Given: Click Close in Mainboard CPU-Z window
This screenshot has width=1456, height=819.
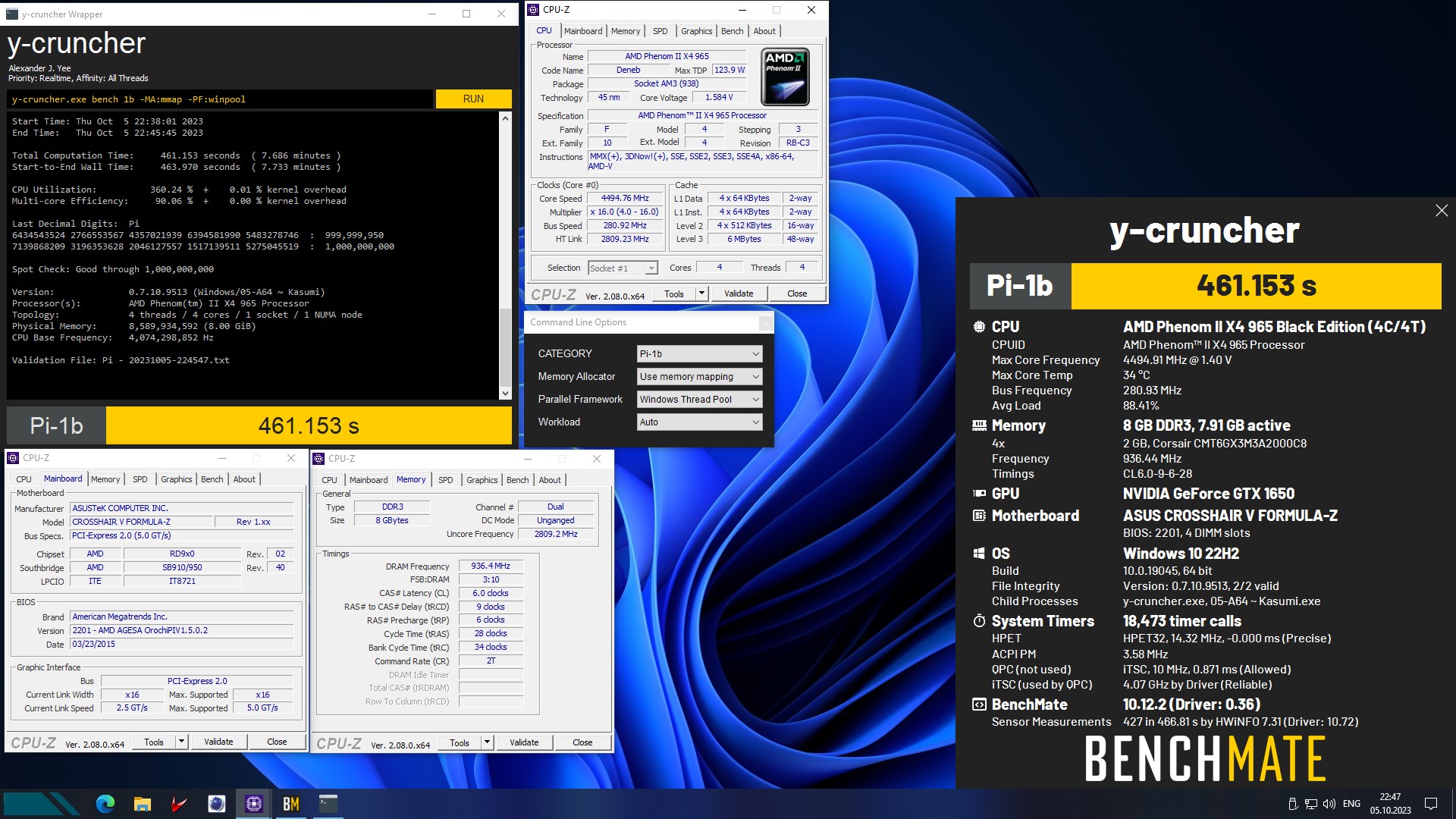Looking at the screenshot, I should (277, 742).
